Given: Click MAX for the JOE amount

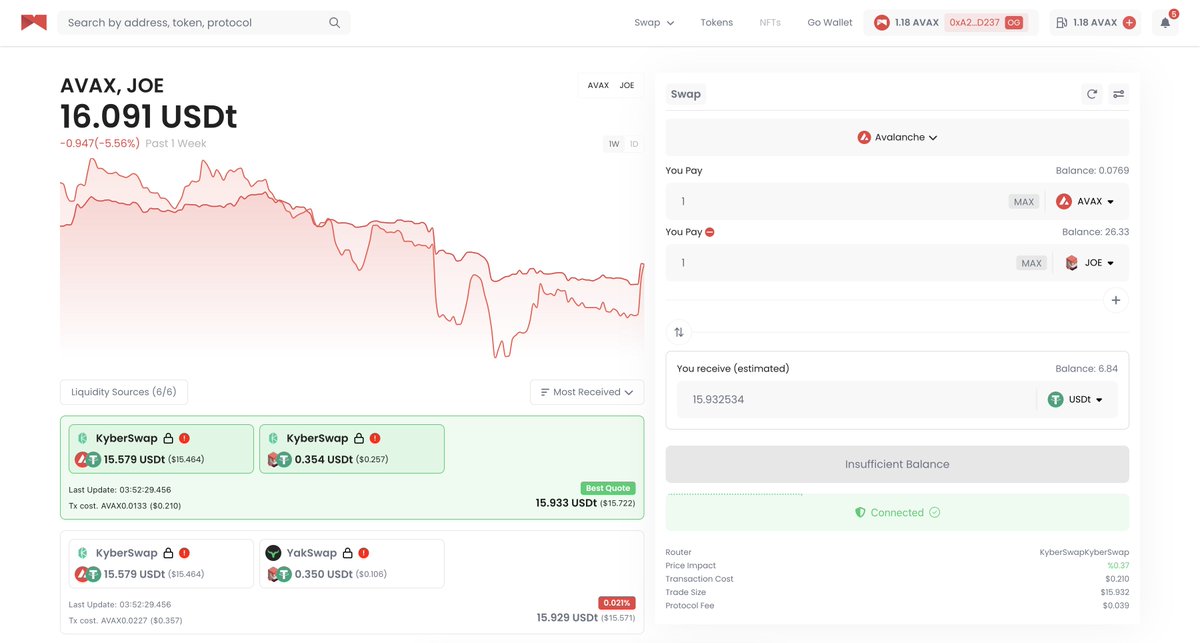Looking at the screenshot, I should [x=1031, y=263].
